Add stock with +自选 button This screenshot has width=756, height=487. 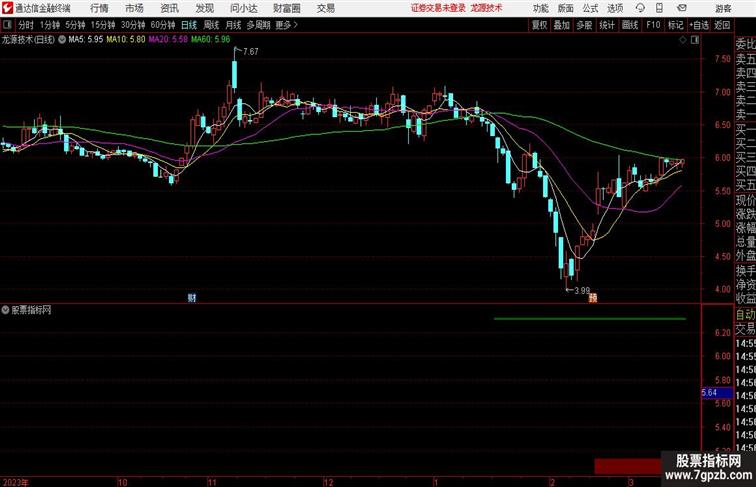(699, 25)
